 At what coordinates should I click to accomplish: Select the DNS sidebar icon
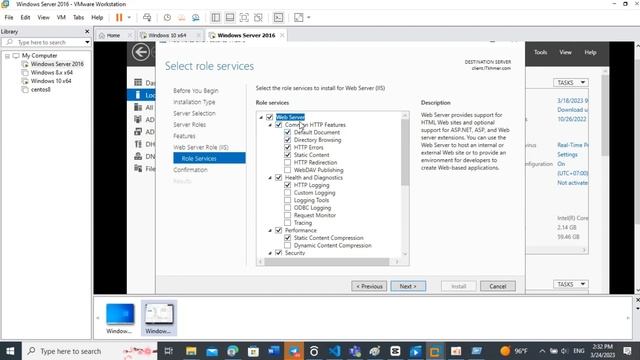point(138,156)
